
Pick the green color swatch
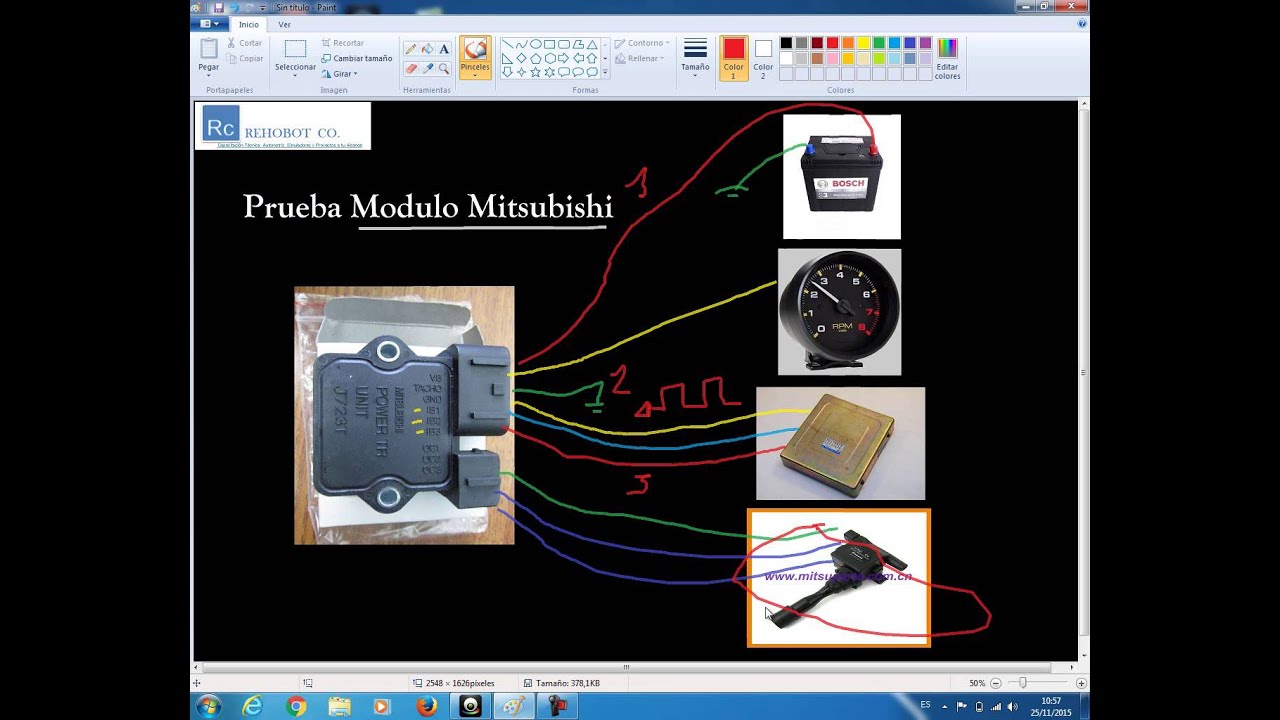pyautogui.click(x=879, y=43)
